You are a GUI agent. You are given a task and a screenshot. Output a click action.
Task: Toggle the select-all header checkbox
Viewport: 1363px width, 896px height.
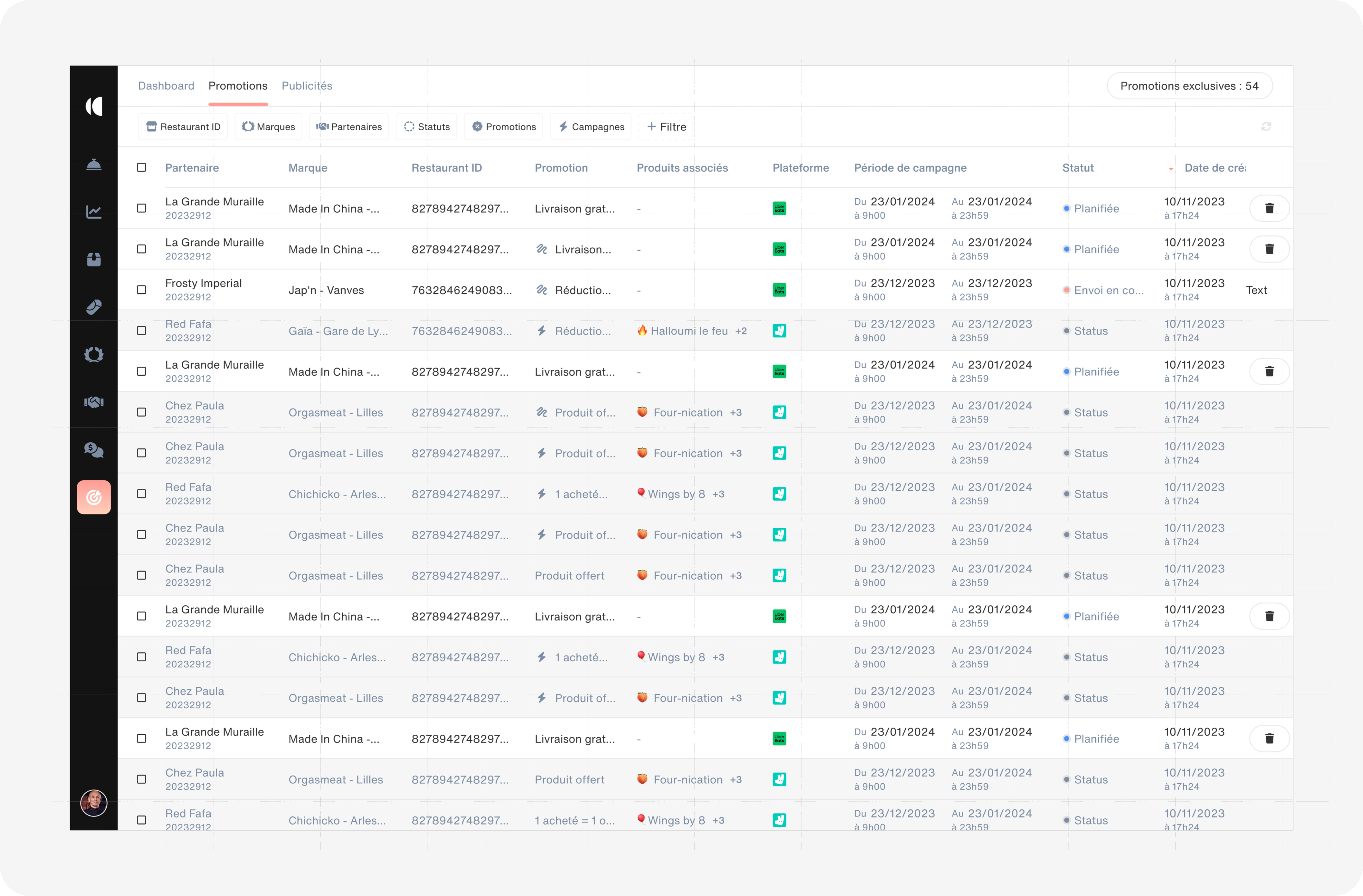(142, 167)
